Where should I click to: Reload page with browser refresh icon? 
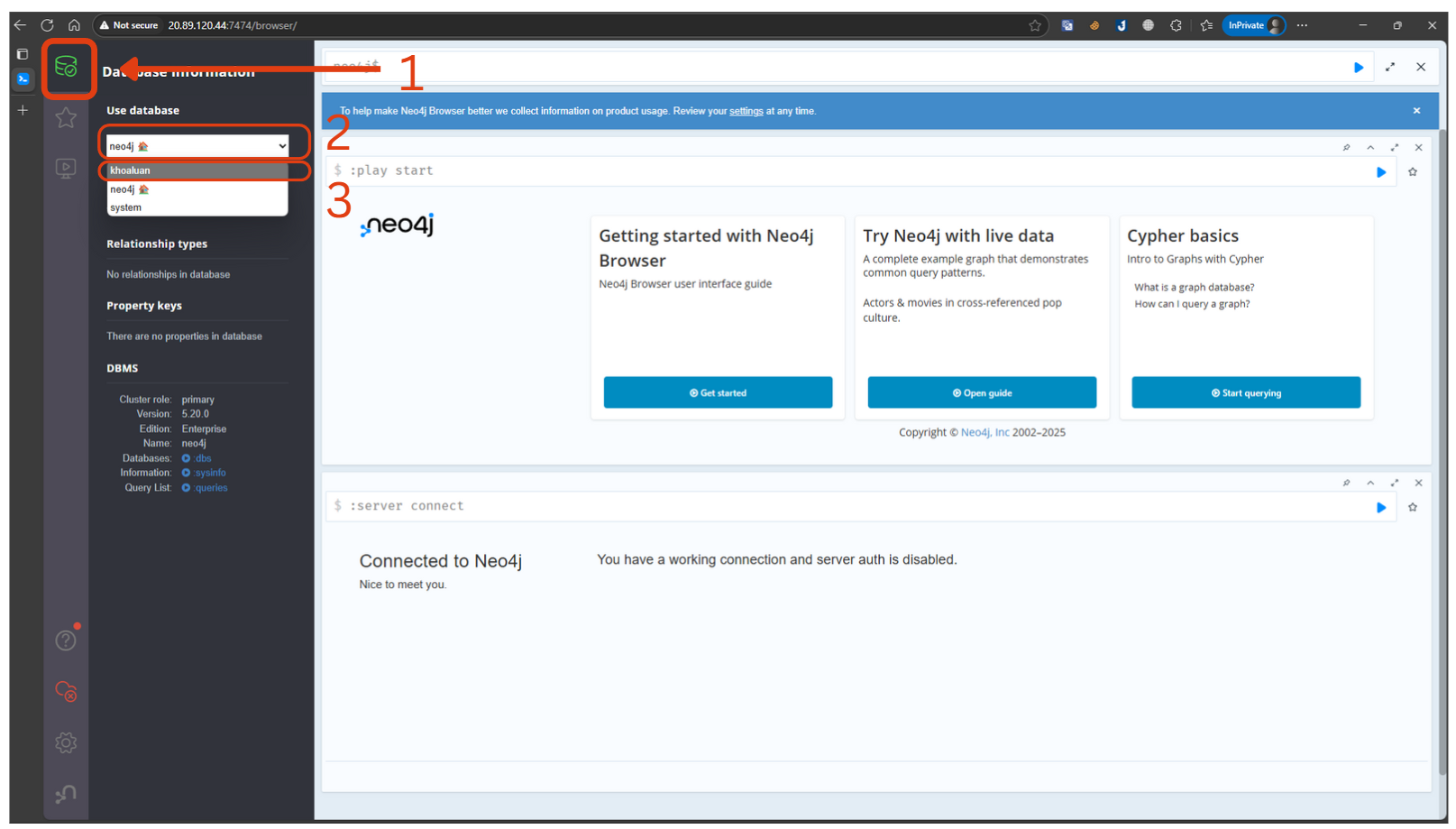click(x=47, y=25)
